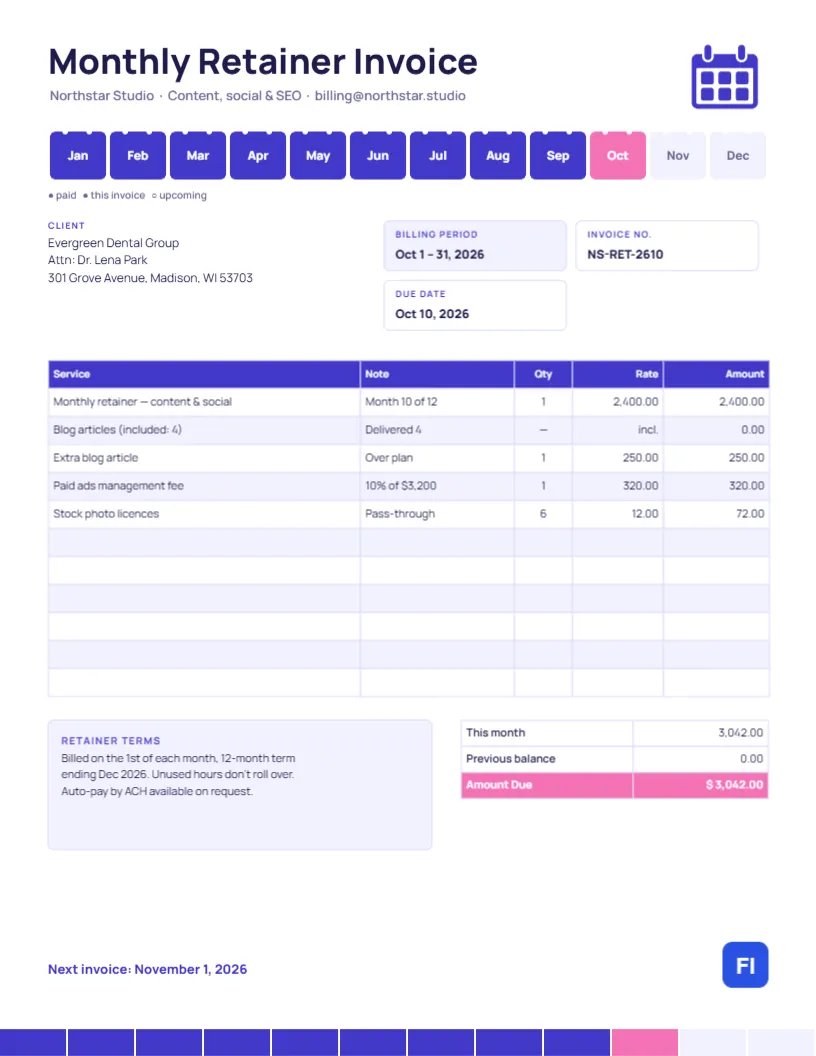The width and height of the screenshot is (816, 1056).
Task: Click the CLIENT heading
Action: (66, 226)
